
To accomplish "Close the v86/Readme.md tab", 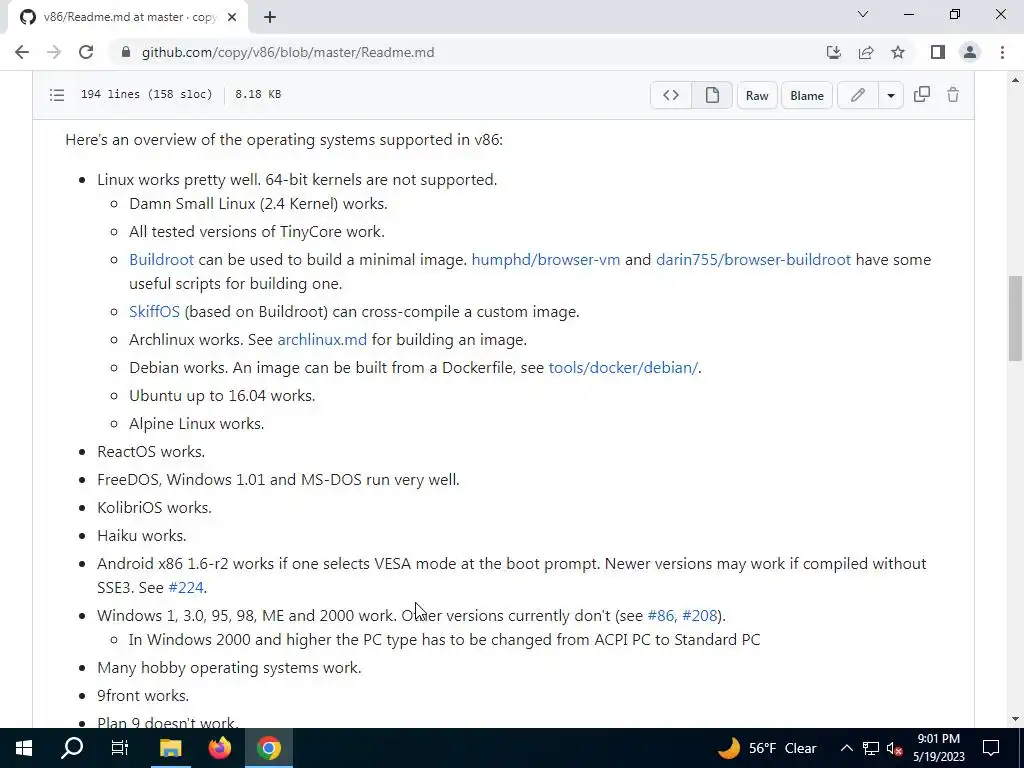I will click(x=232, y=17).
